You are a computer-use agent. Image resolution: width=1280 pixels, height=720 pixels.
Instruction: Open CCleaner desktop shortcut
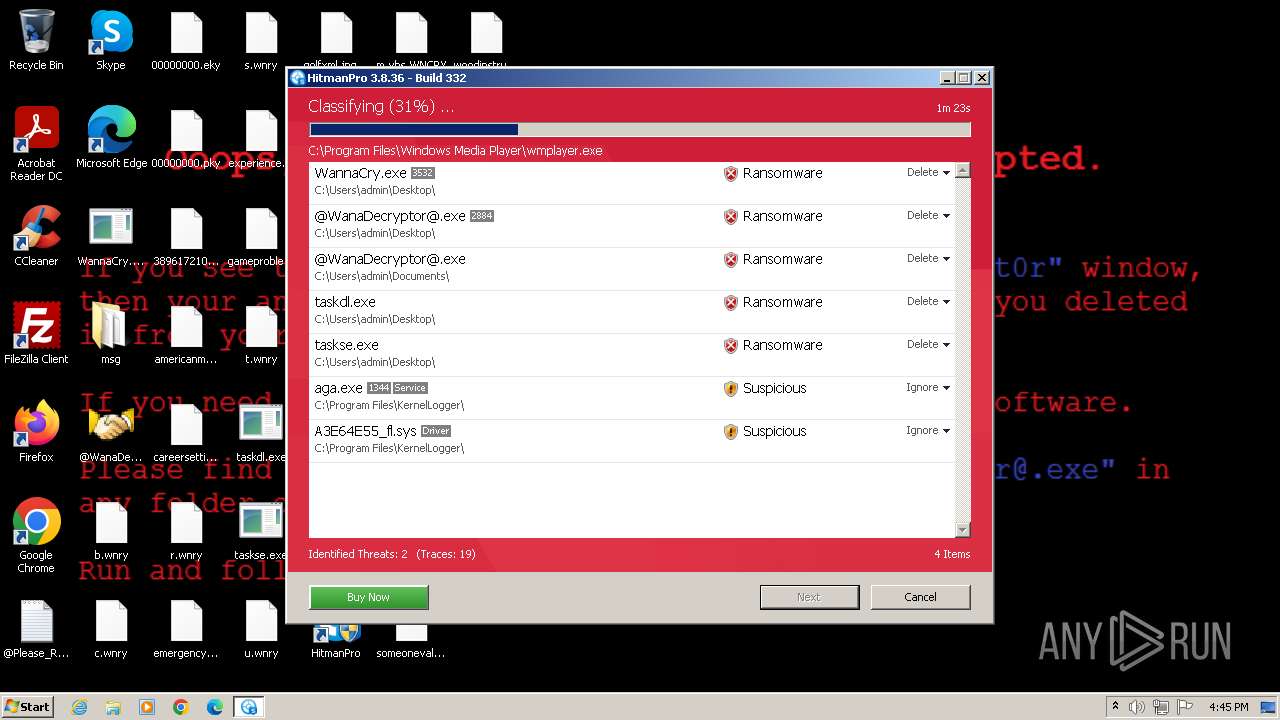click(x=36, y=236)
